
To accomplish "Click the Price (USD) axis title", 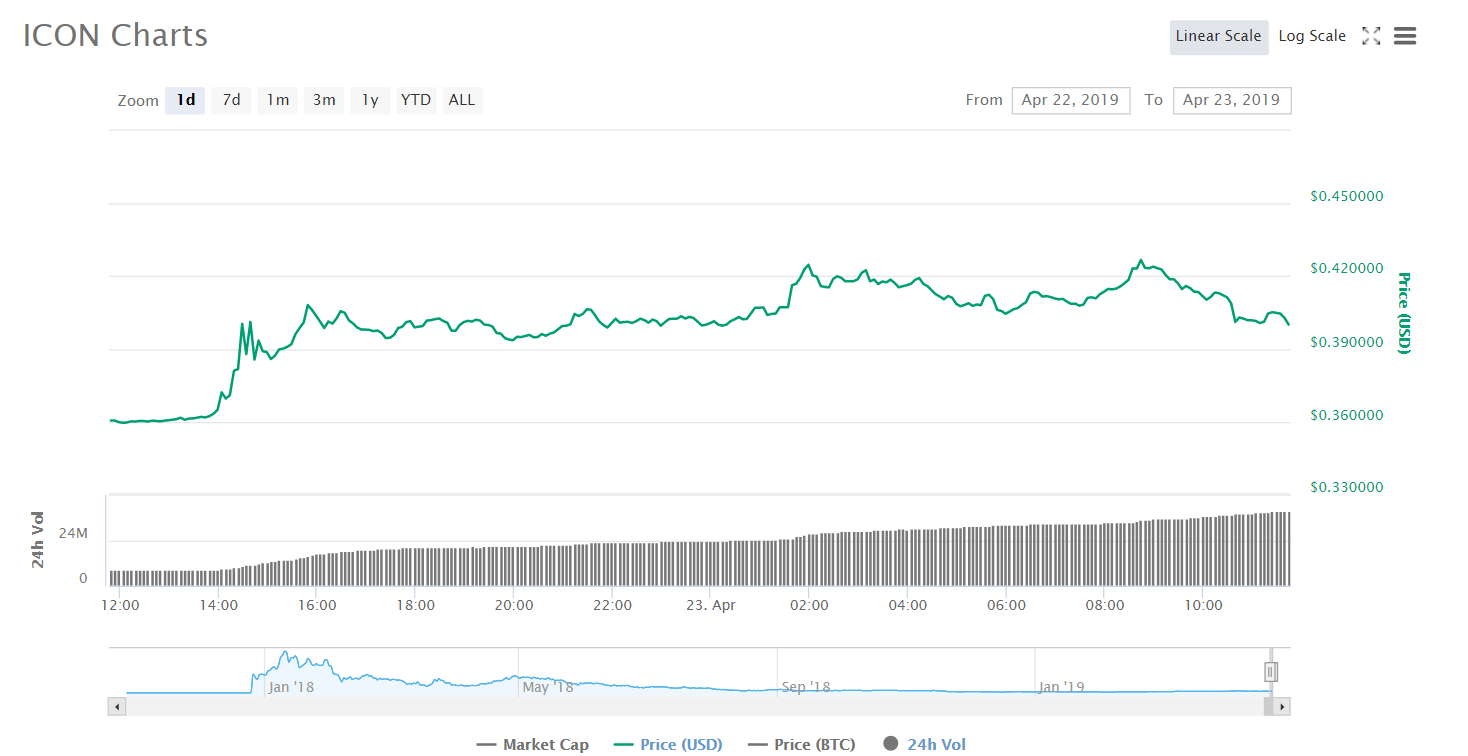I will 1403,313.
